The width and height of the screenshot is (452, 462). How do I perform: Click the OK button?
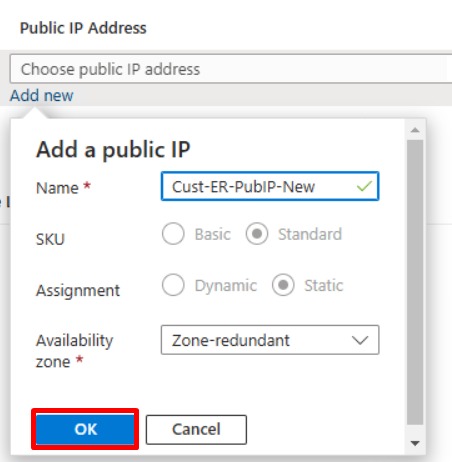pyautogui.click(x=85, y=429)
